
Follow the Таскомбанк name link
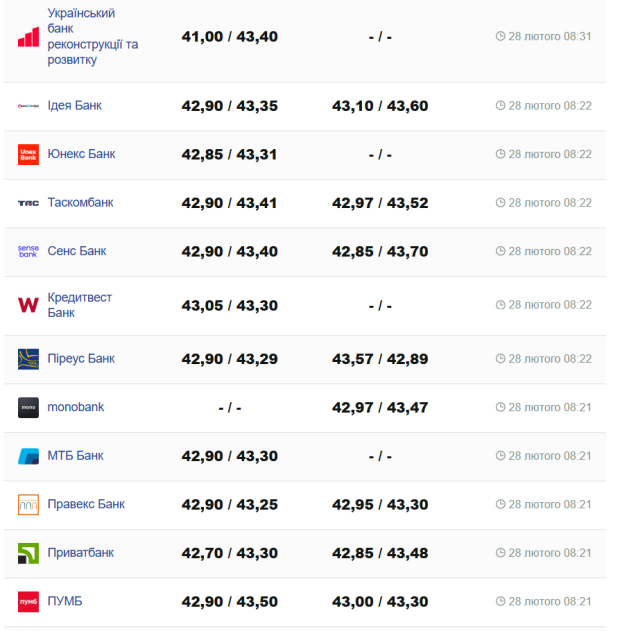81,203
